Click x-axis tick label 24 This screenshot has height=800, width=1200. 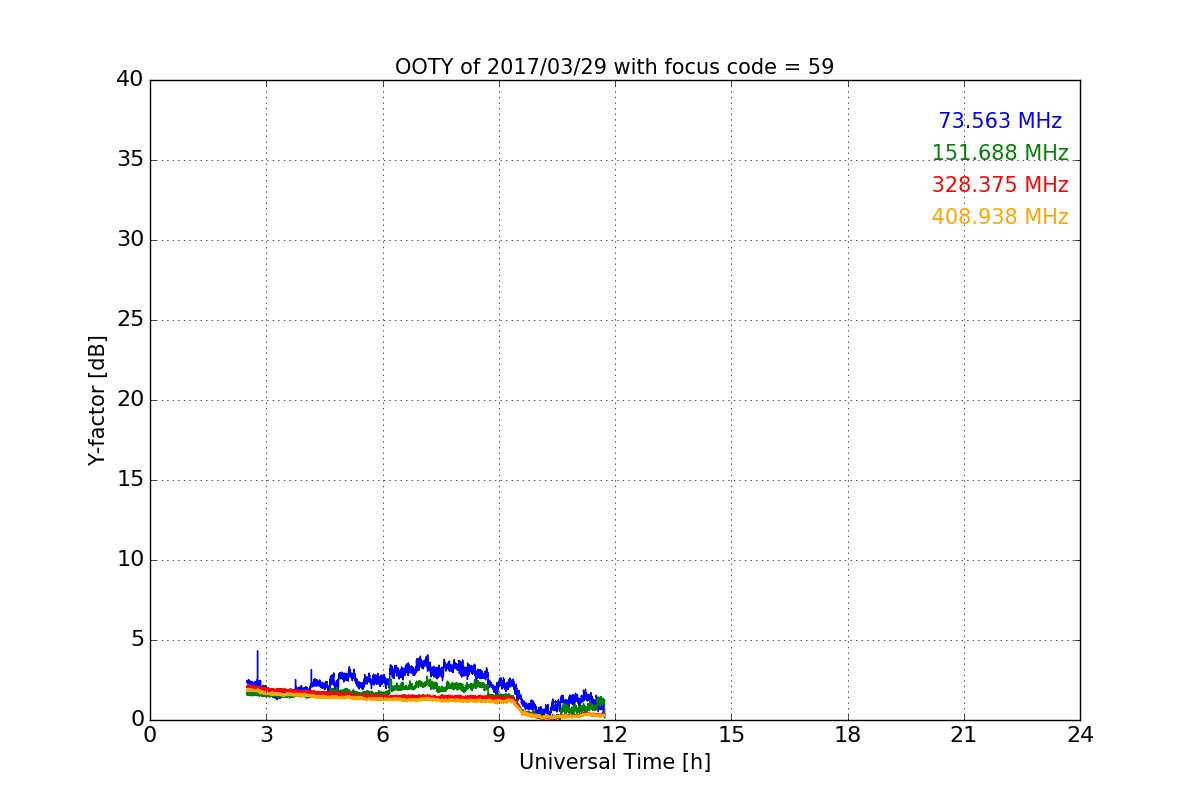(1080, 734)
